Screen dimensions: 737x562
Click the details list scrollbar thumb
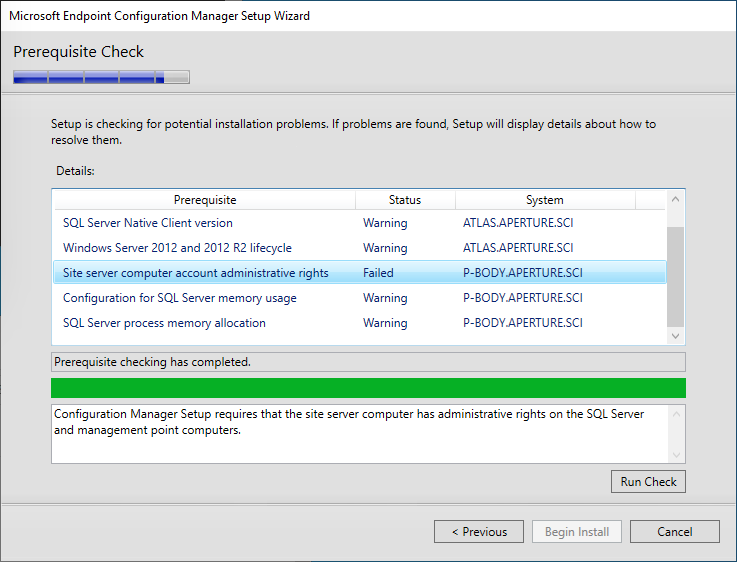click(x=675, y=276)
